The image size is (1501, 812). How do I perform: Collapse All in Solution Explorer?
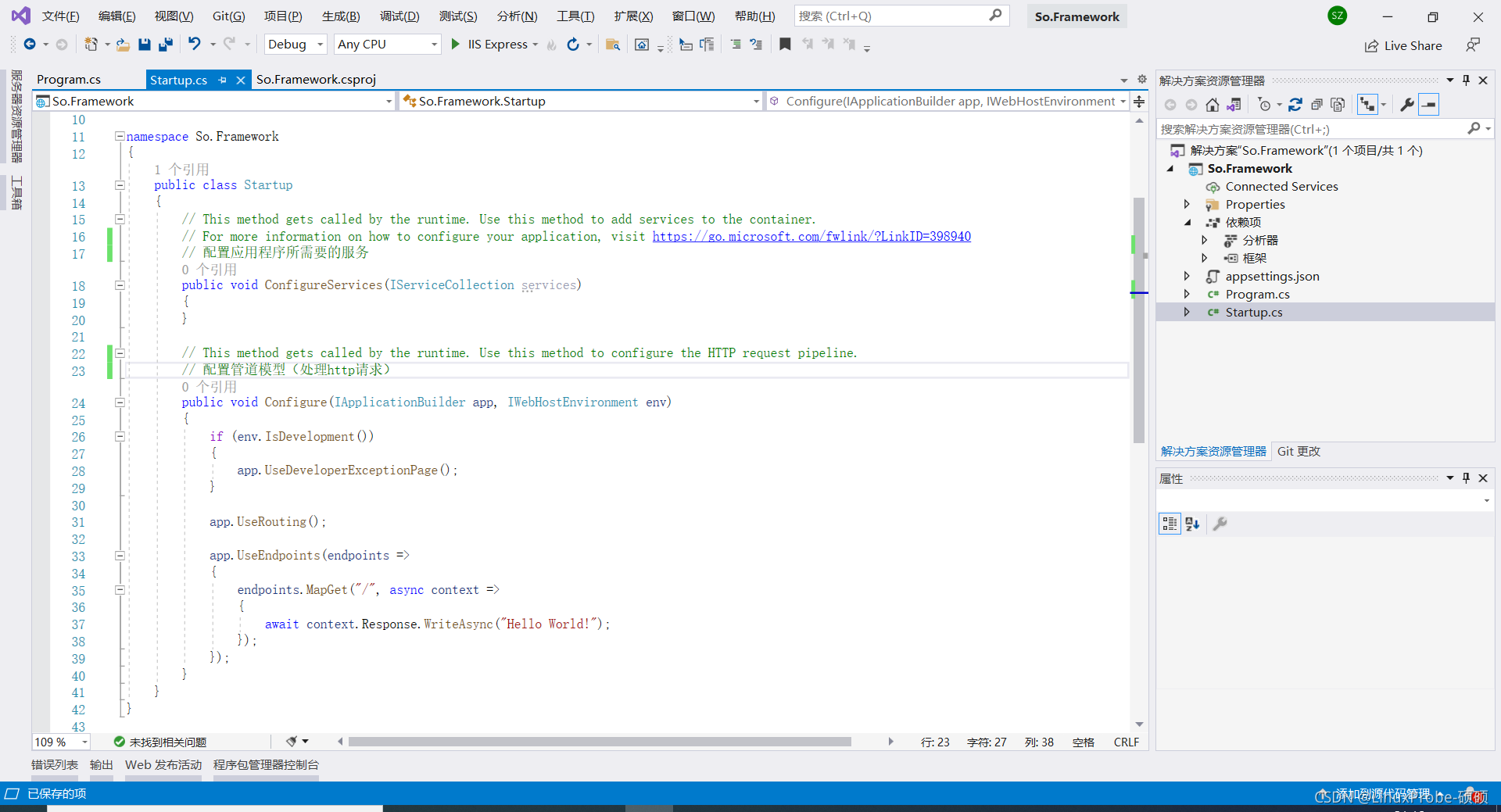tap(1317, 105)
